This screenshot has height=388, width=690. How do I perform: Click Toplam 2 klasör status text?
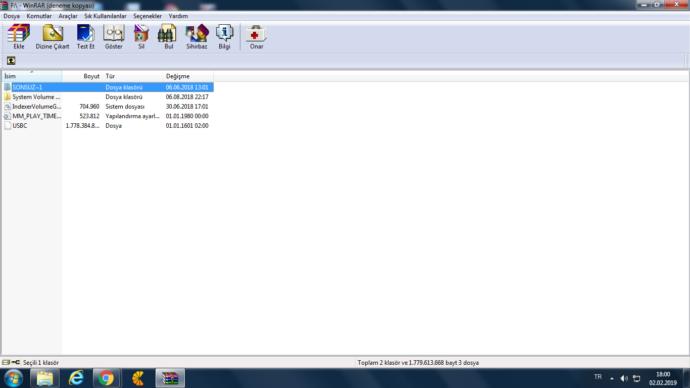point(418,362)
